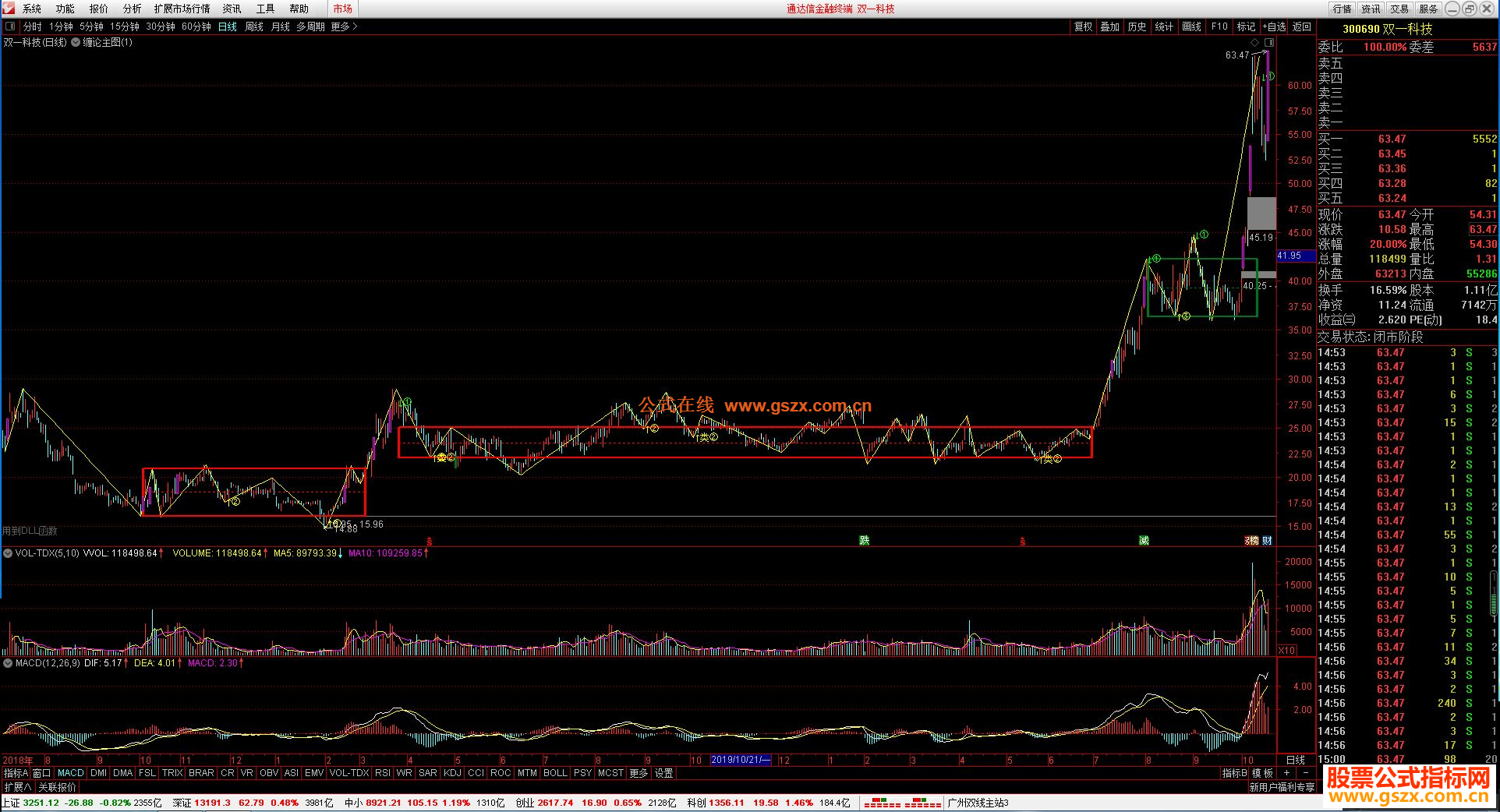This screenshot has height=812, width=1500.
Task: Switch to the 市场 tab
Action: point(342,9)
